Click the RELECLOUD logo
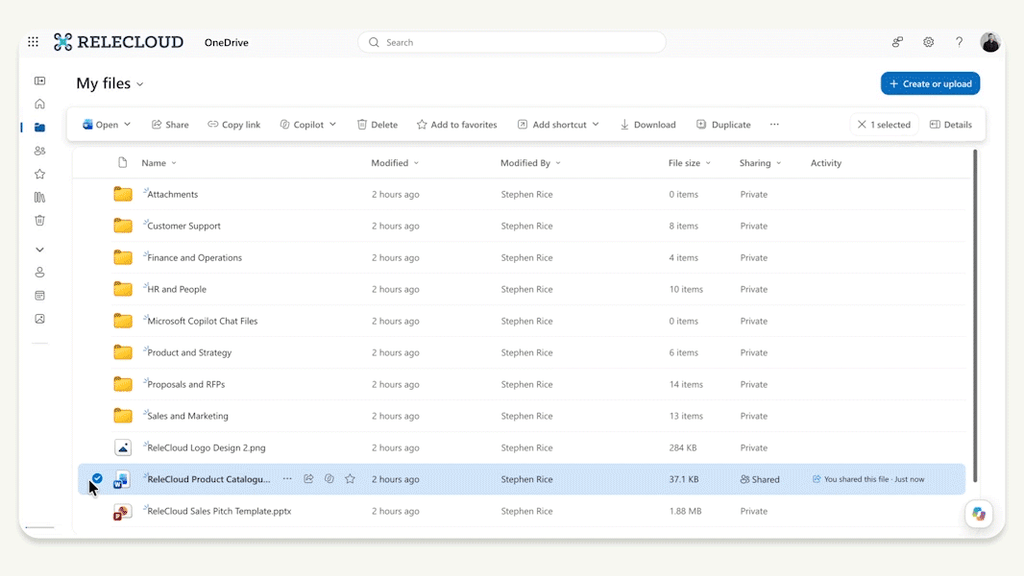The height and width of the screenshot is (576, 1024). [x=119, y=42]
